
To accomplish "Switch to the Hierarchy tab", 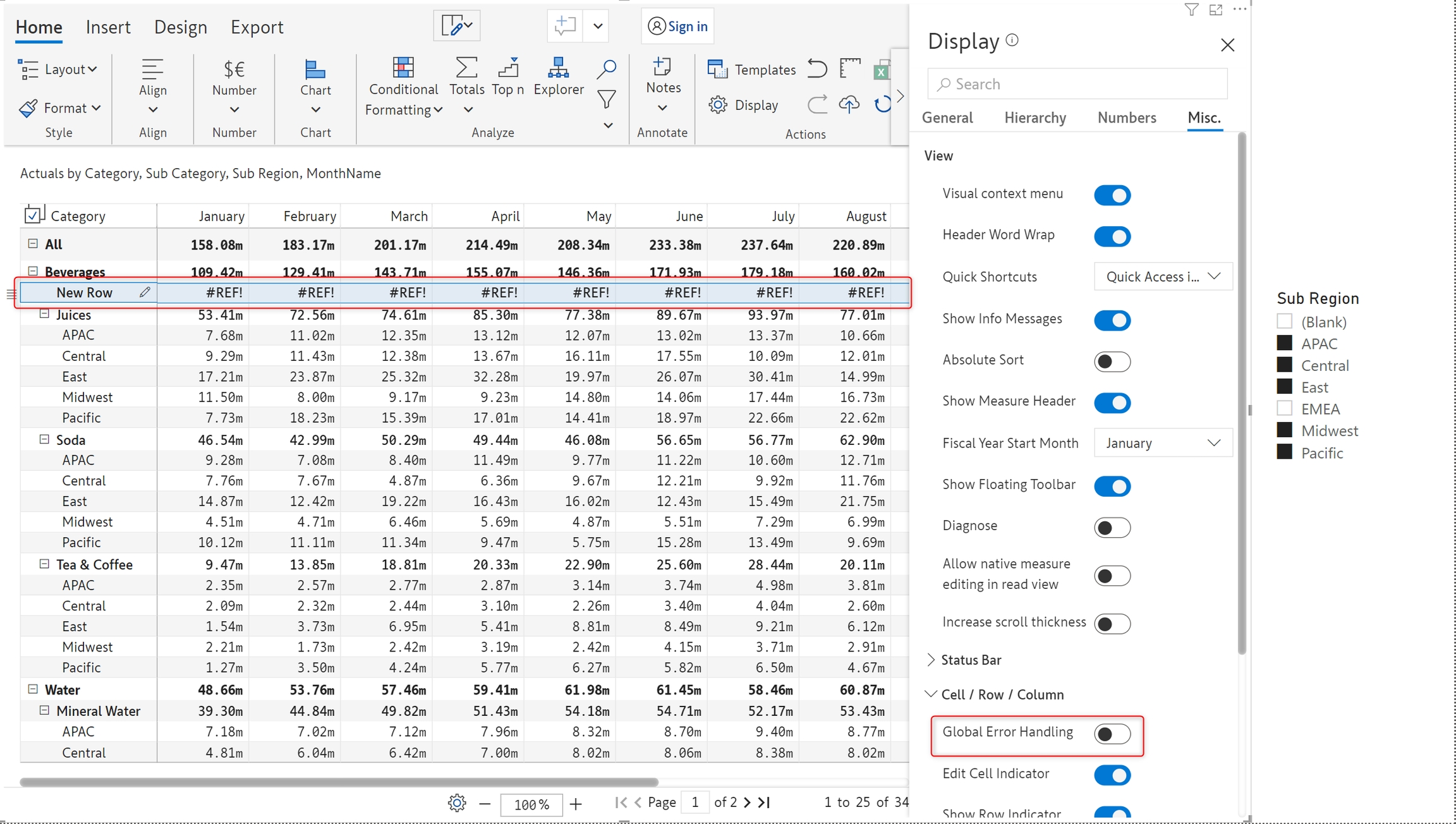I will [x=1034, y=118].
